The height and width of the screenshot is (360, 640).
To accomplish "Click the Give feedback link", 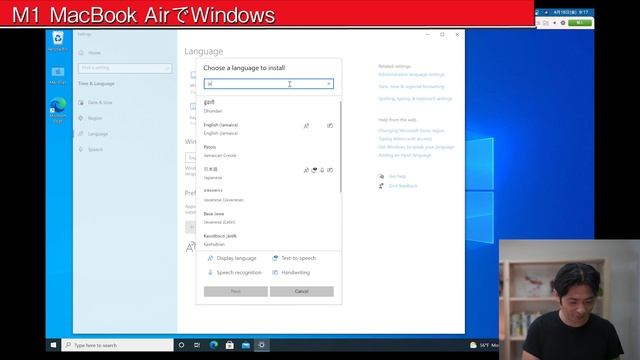I will coord(403,186).
